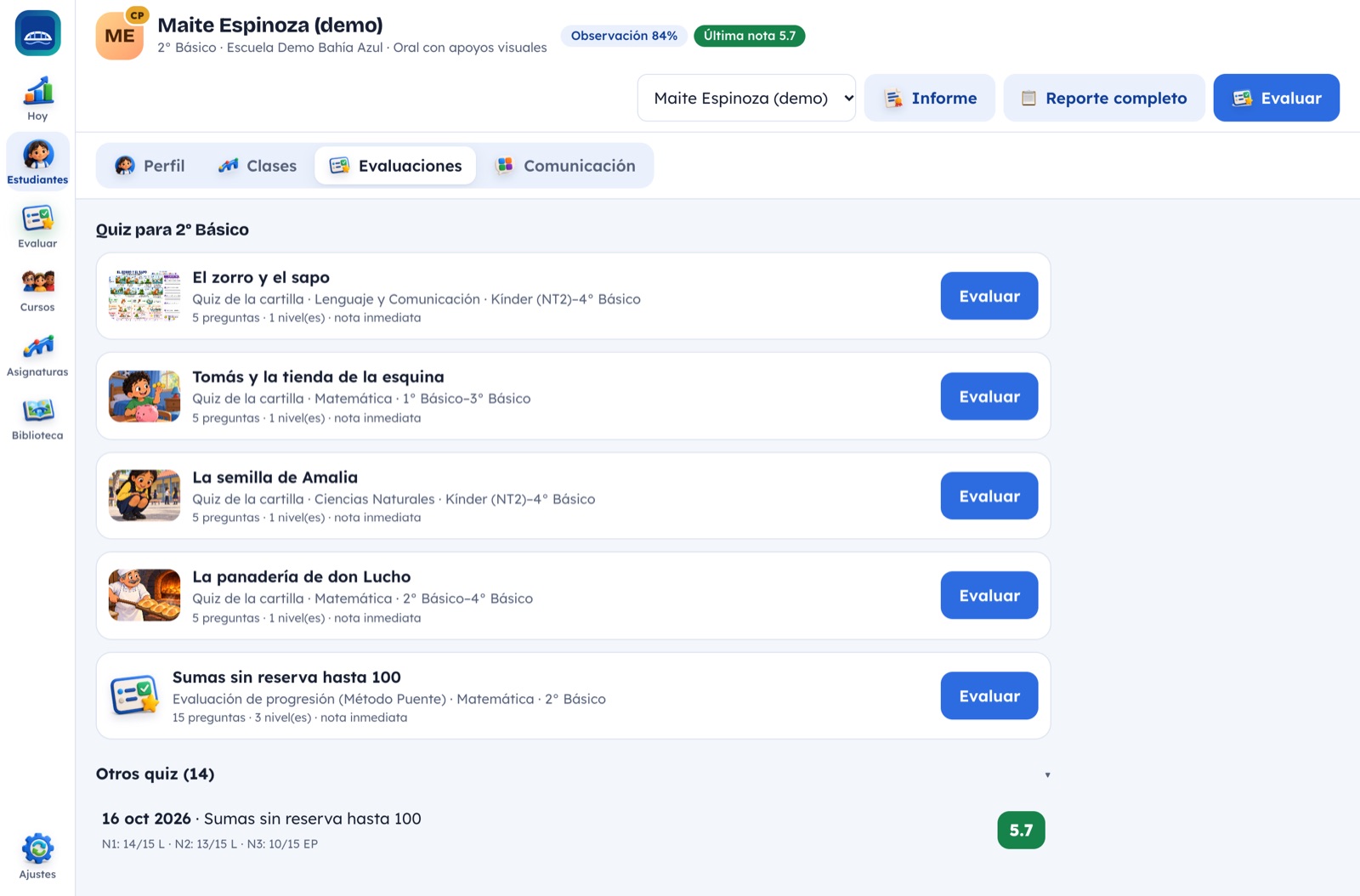Open the Cursos sidebar icon

point(37,290)
